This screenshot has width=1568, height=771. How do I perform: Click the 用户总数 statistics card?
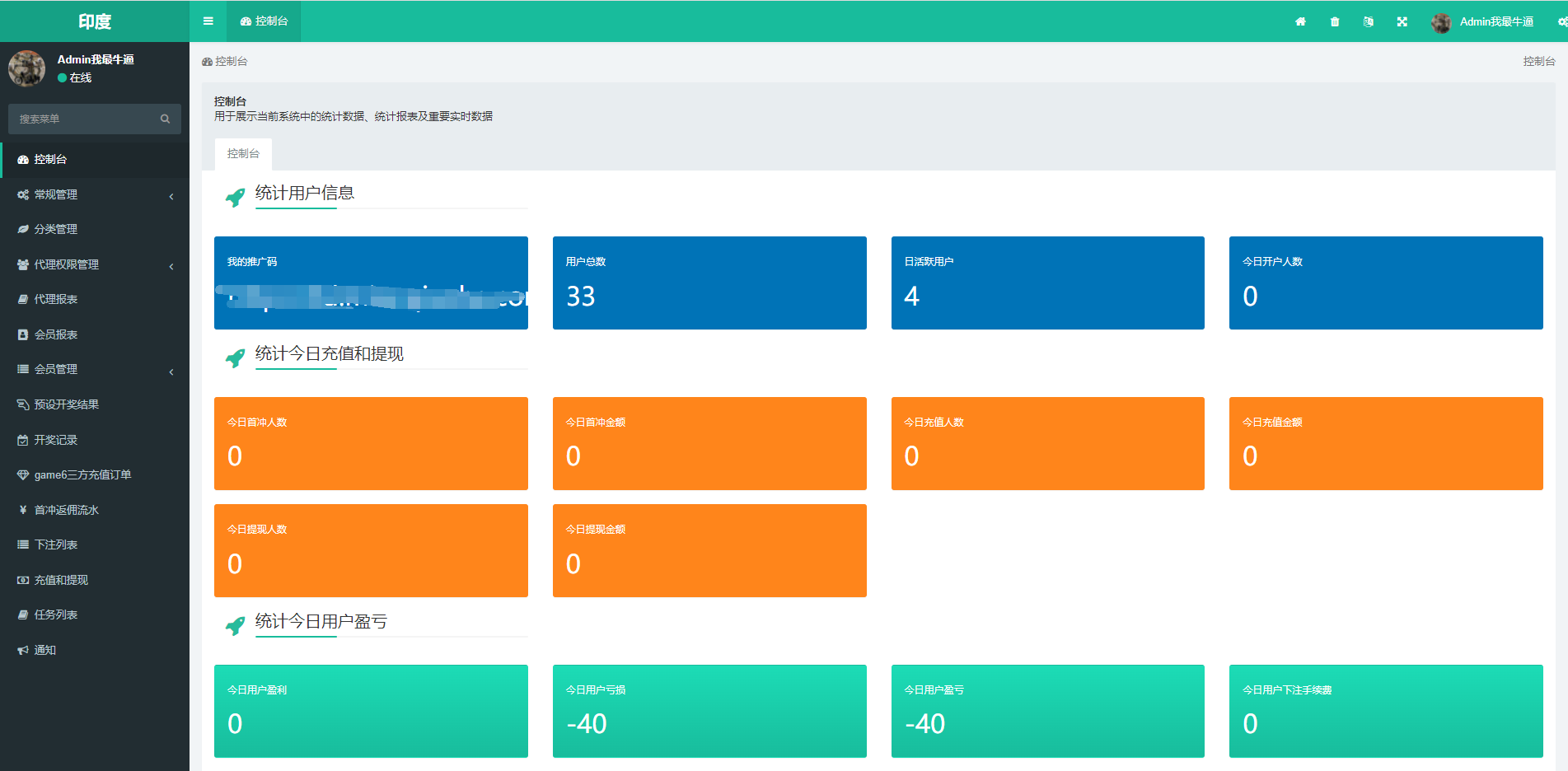point(709,283)
